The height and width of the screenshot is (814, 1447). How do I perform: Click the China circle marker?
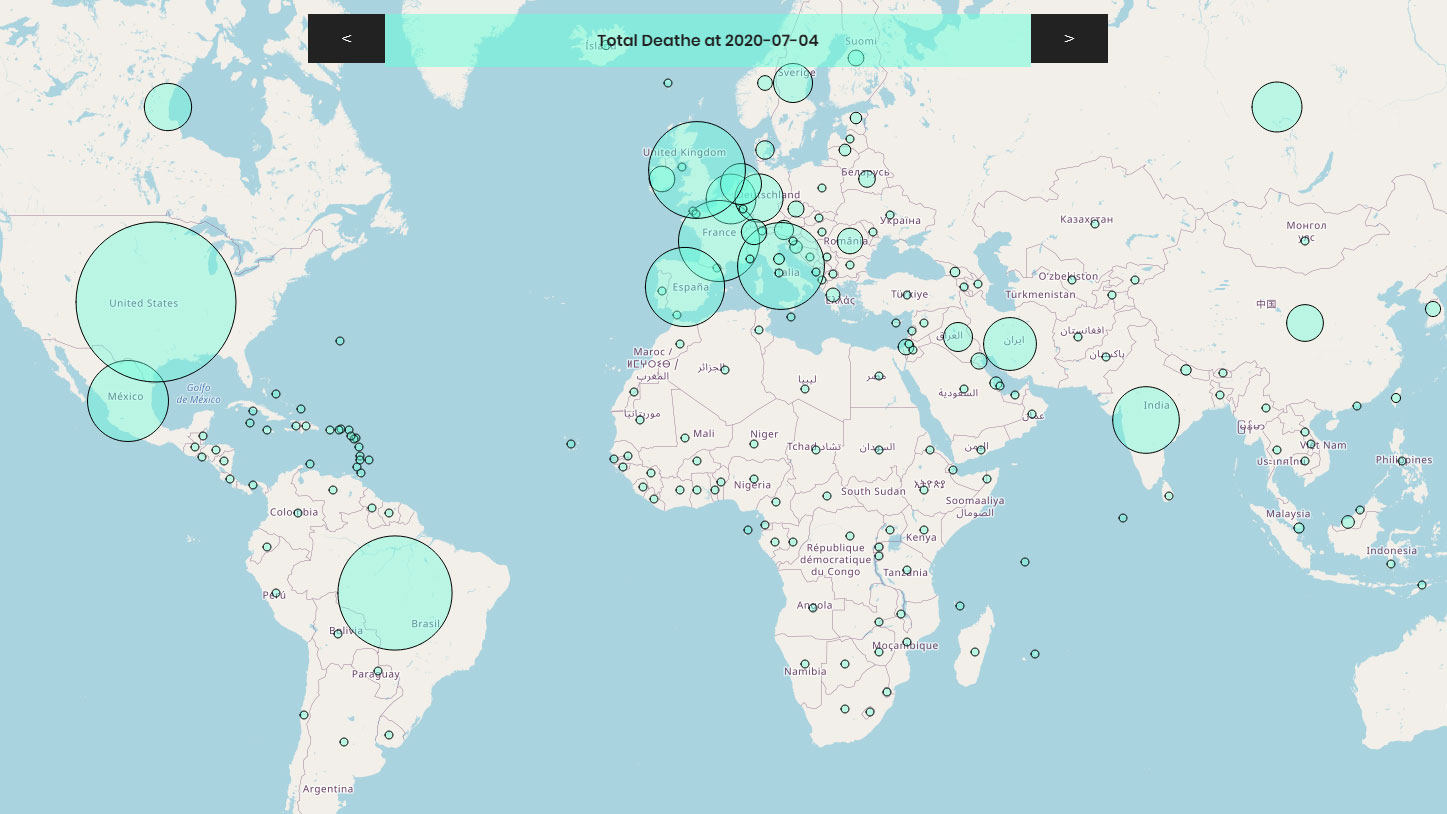click(x=1305, y=323)
